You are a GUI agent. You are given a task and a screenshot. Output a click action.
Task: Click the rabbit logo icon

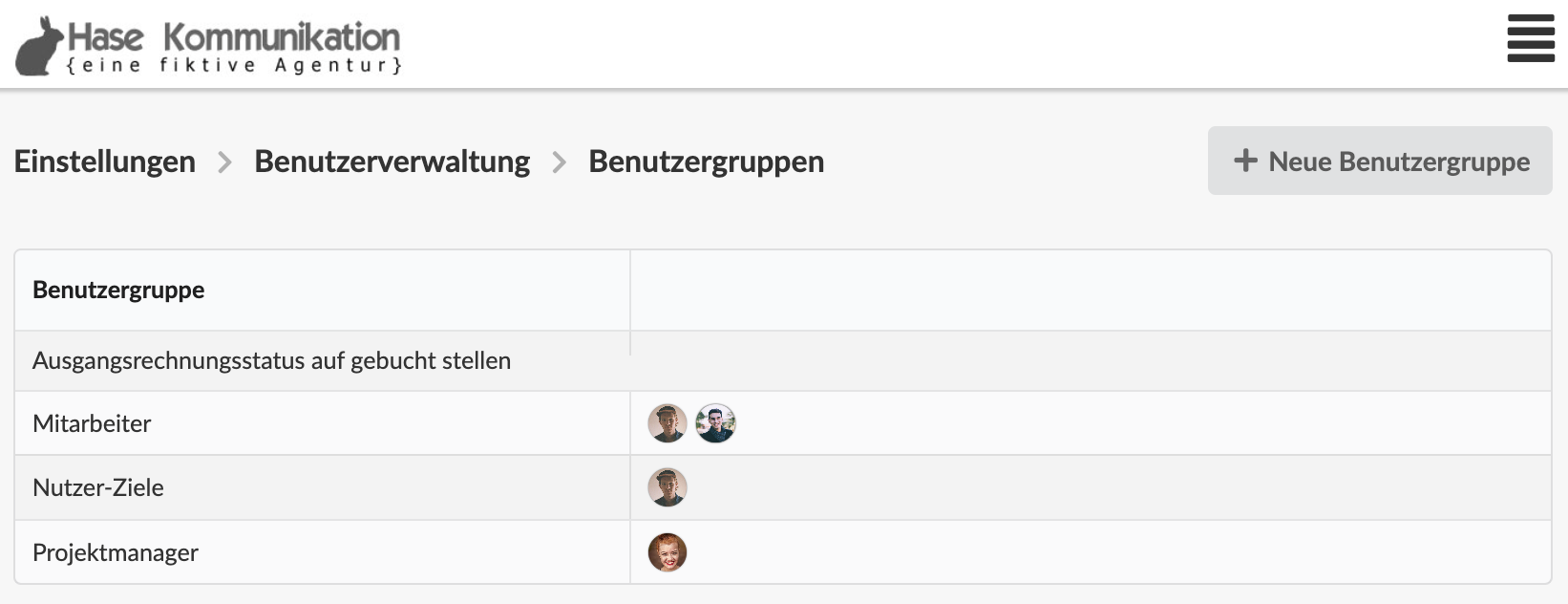coord(40,45)
